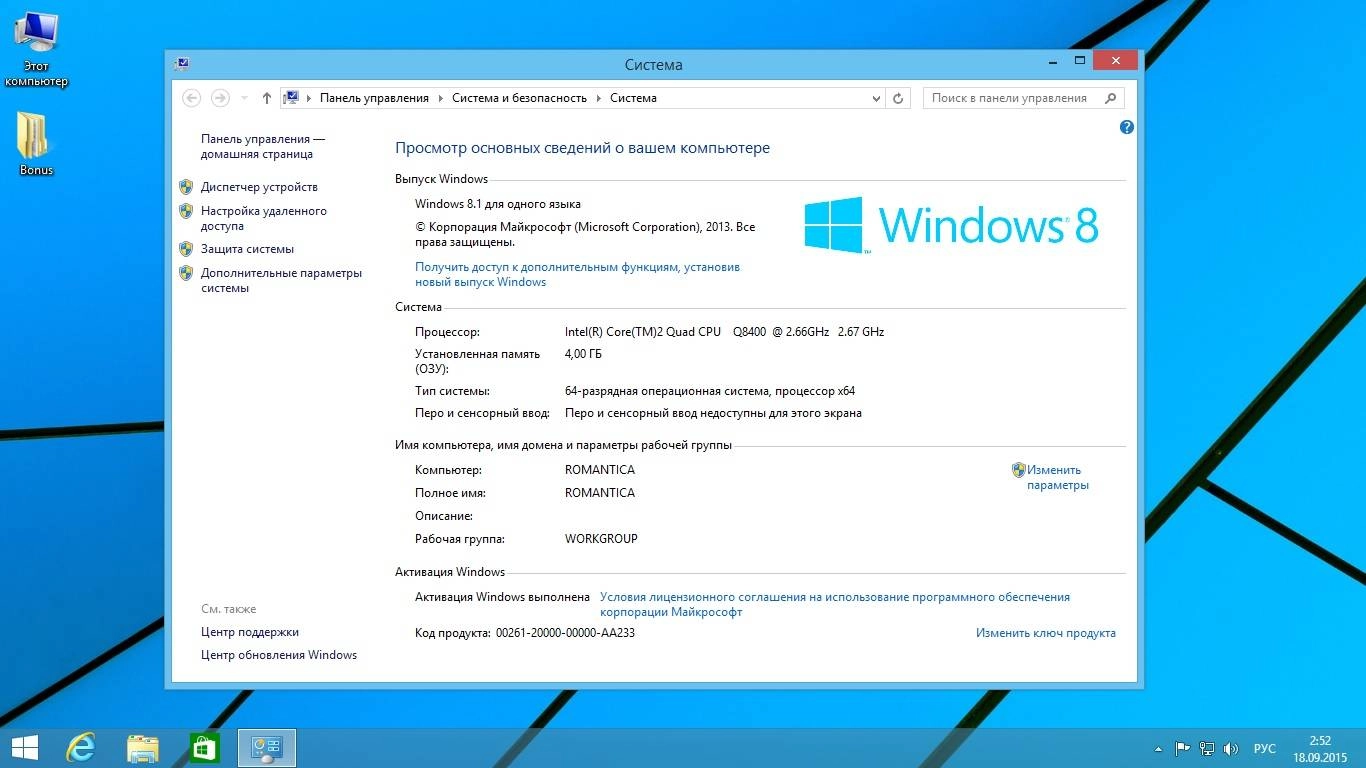Click shield icon beside Дополнительные параметры системы
Image resolution: width=1366 pixels, height=768 pixels.
pyautogui.click(x=185, y=273)
